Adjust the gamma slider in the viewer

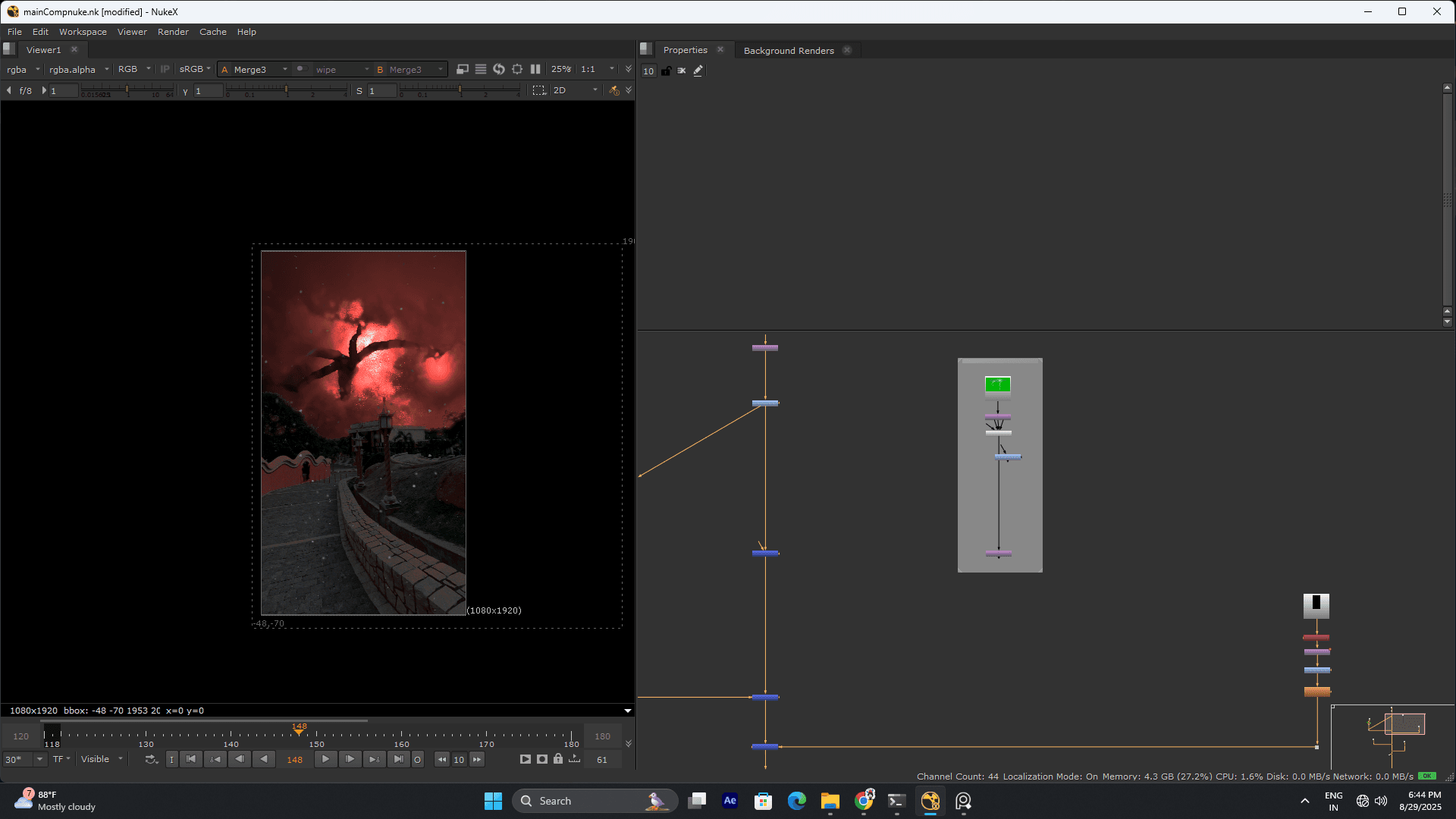[x=287, y=91]
